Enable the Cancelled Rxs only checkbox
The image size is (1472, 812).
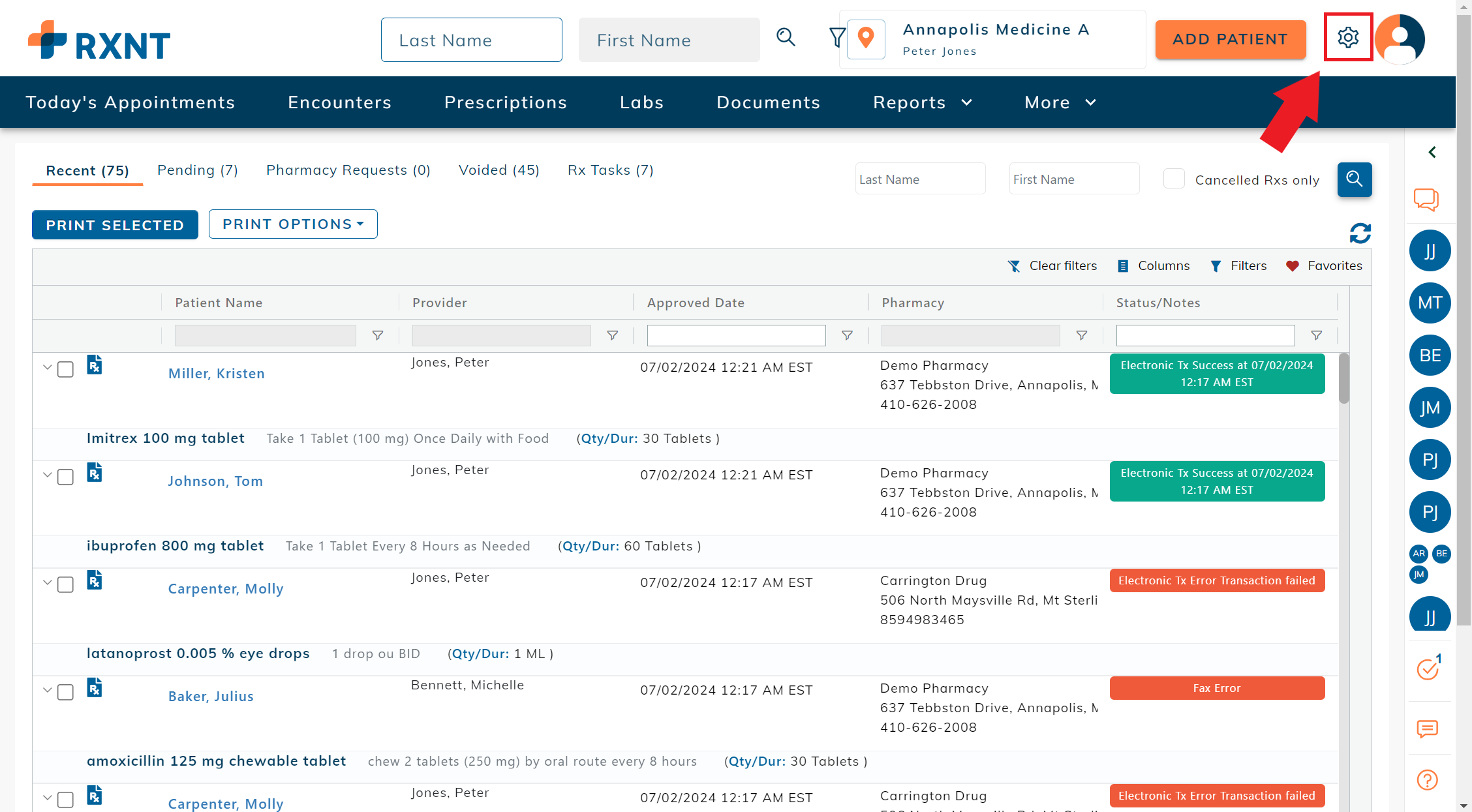[1174, 179]
